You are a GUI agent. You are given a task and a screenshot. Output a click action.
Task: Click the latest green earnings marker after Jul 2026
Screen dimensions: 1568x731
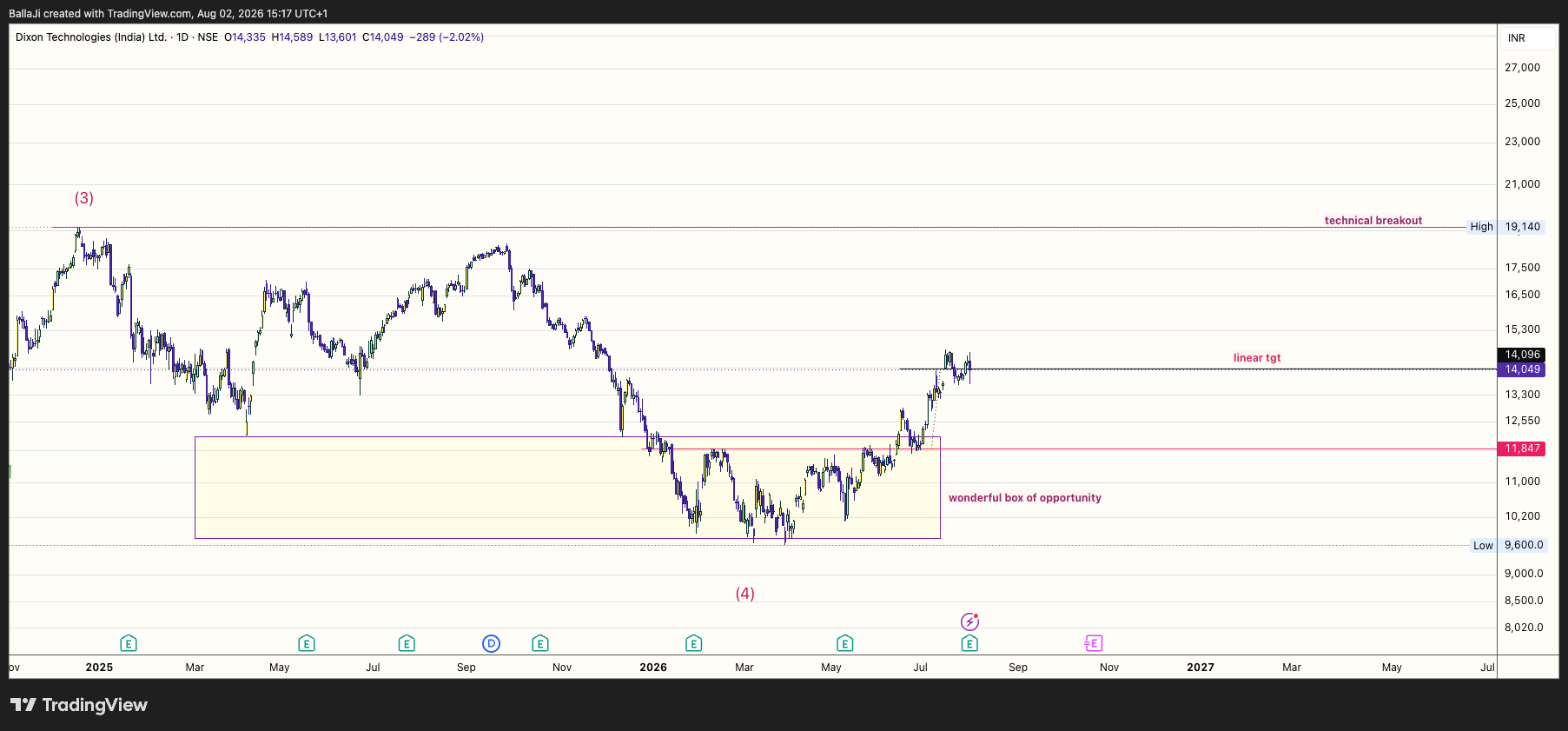tap(969, 643)
